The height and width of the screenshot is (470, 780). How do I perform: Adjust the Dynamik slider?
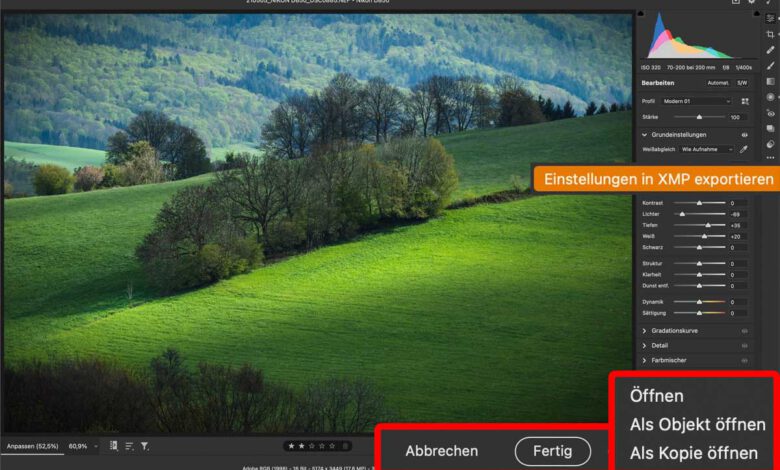[699, 302]
